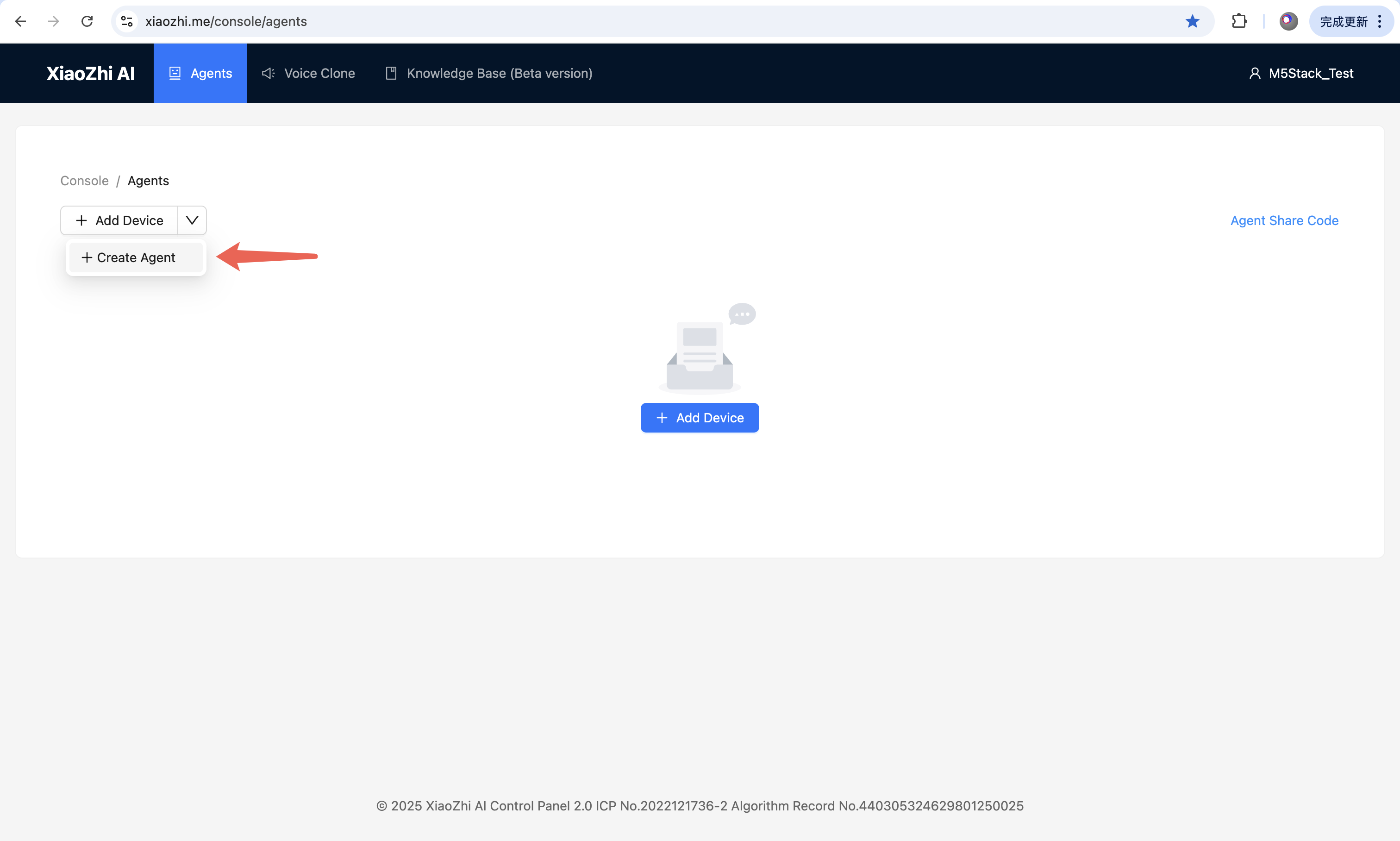Click the top-left Add Device button
The height and width of the screenshot is (841, 1400).
119,220
